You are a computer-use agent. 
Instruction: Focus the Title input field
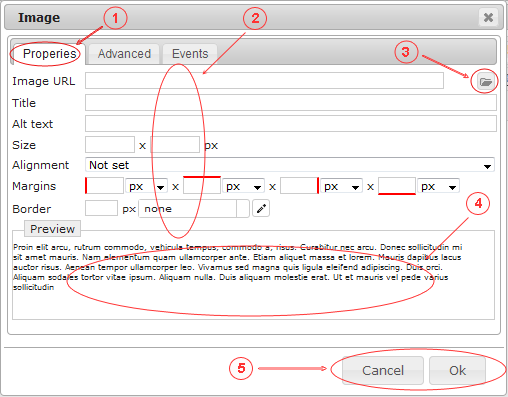(x=291, y=103)
